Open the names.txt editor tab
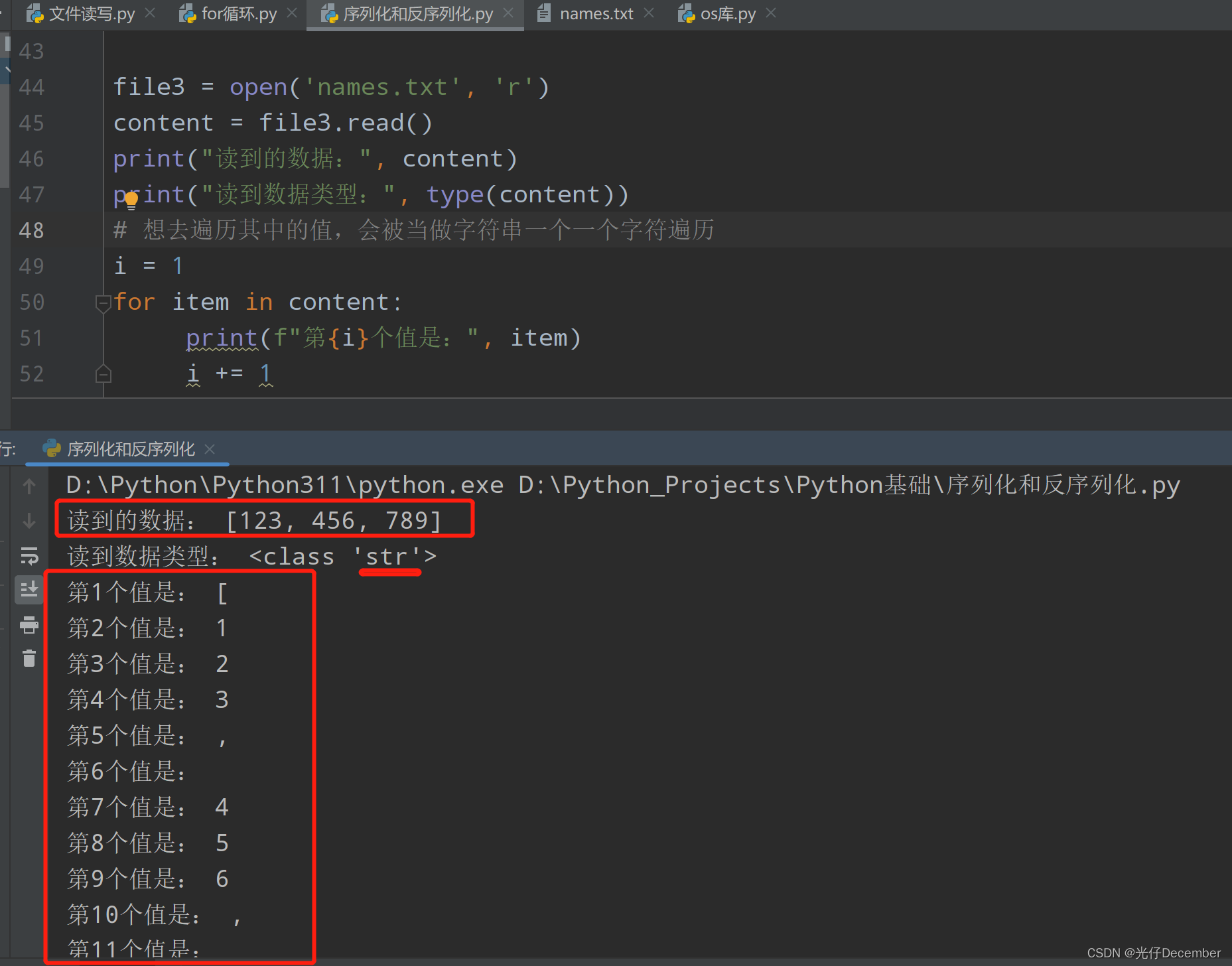The image size is (1232, 966). [x=596, y=14]
